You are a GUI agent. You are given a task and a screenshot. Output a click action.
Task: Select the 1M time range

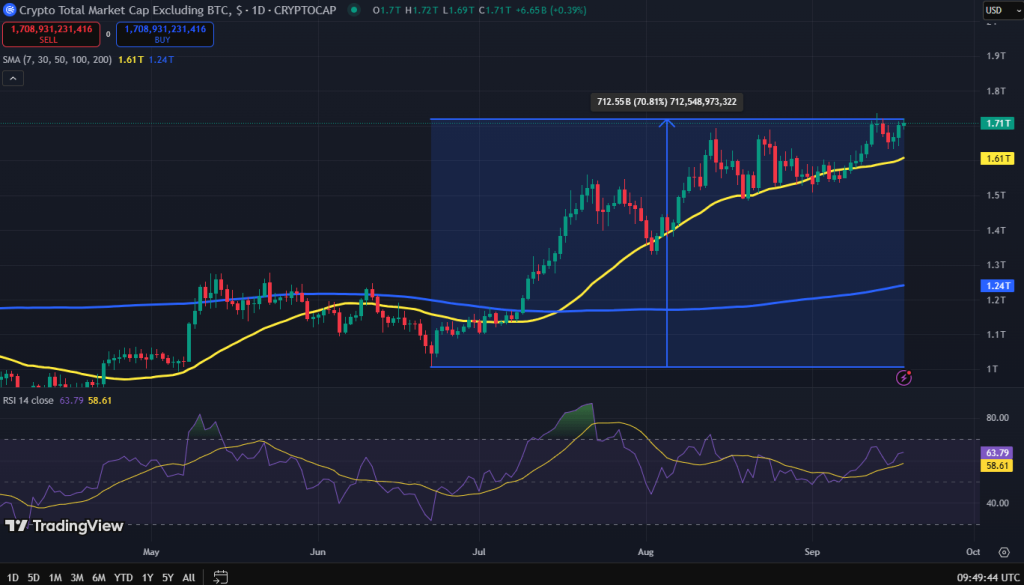pos(56,577)
